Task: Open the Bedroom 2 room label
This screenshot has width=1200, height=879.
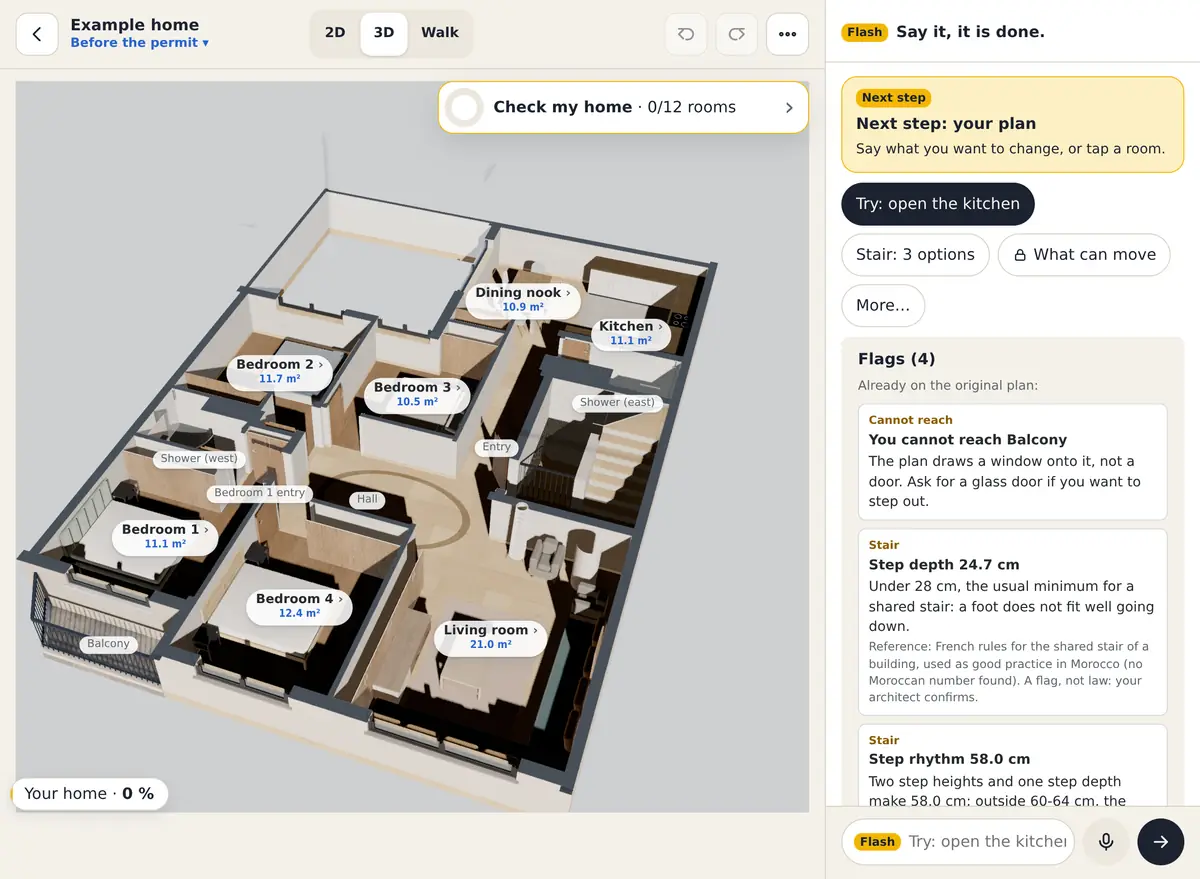Action: click(x=279, y=371)
